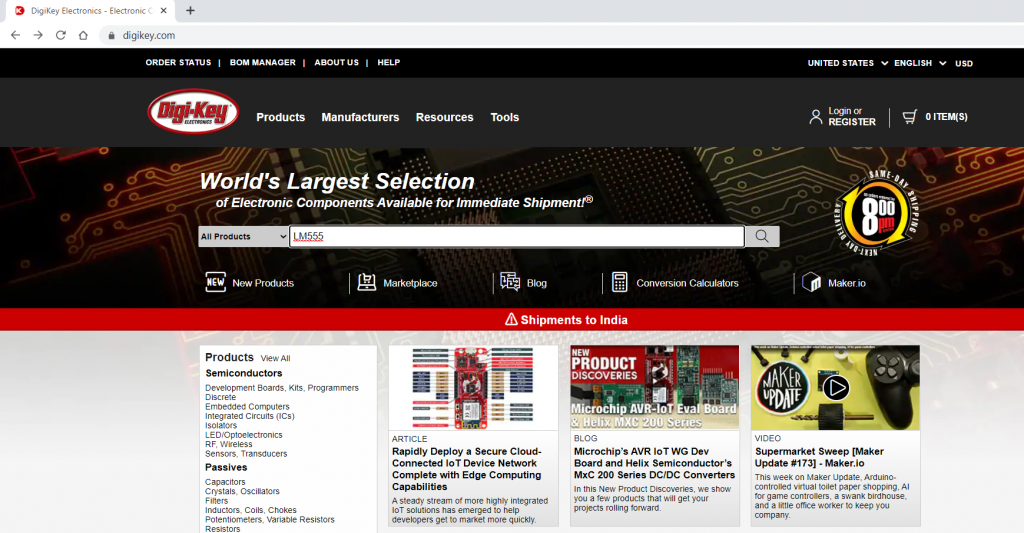Click Help in top bar
The height and width of the screenshot is (533, 1024).
pos(389,63)
